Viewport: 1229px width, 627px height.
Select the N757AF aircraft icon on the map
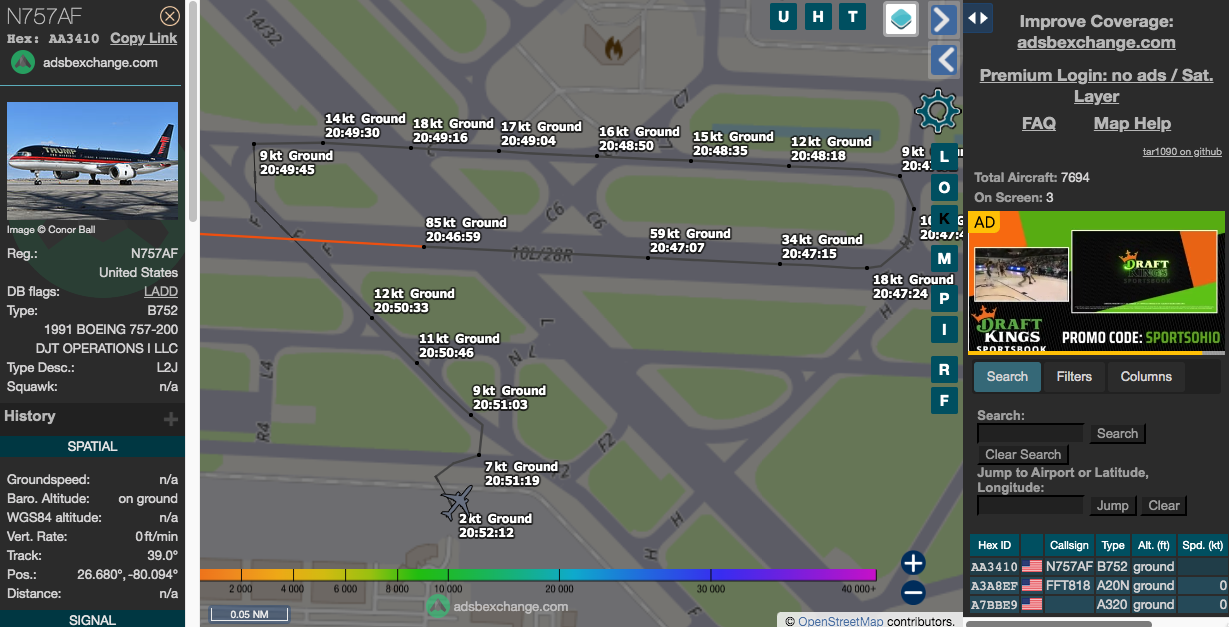coord(456,501)
